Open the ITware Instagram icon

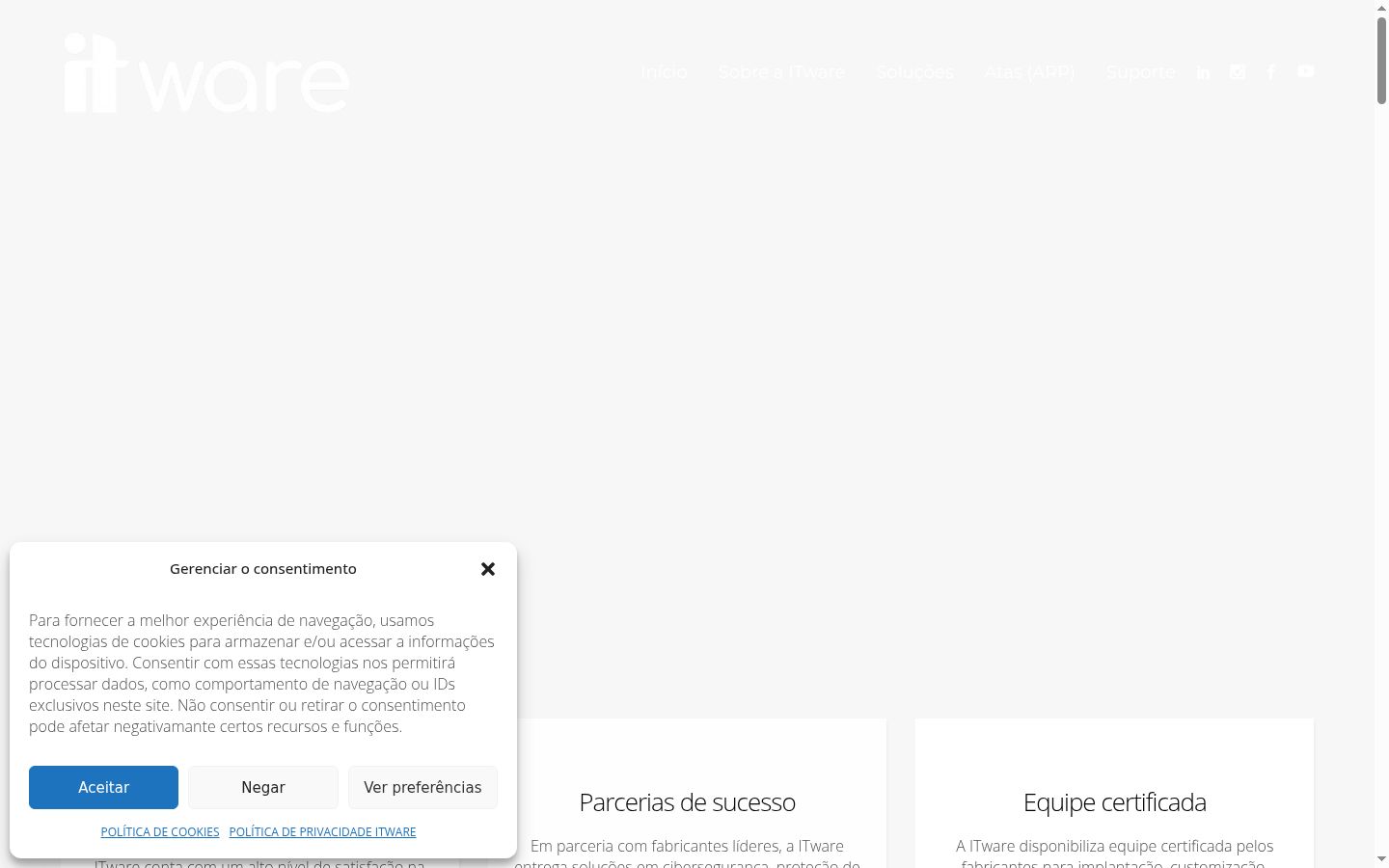(x=1238, y=71)
